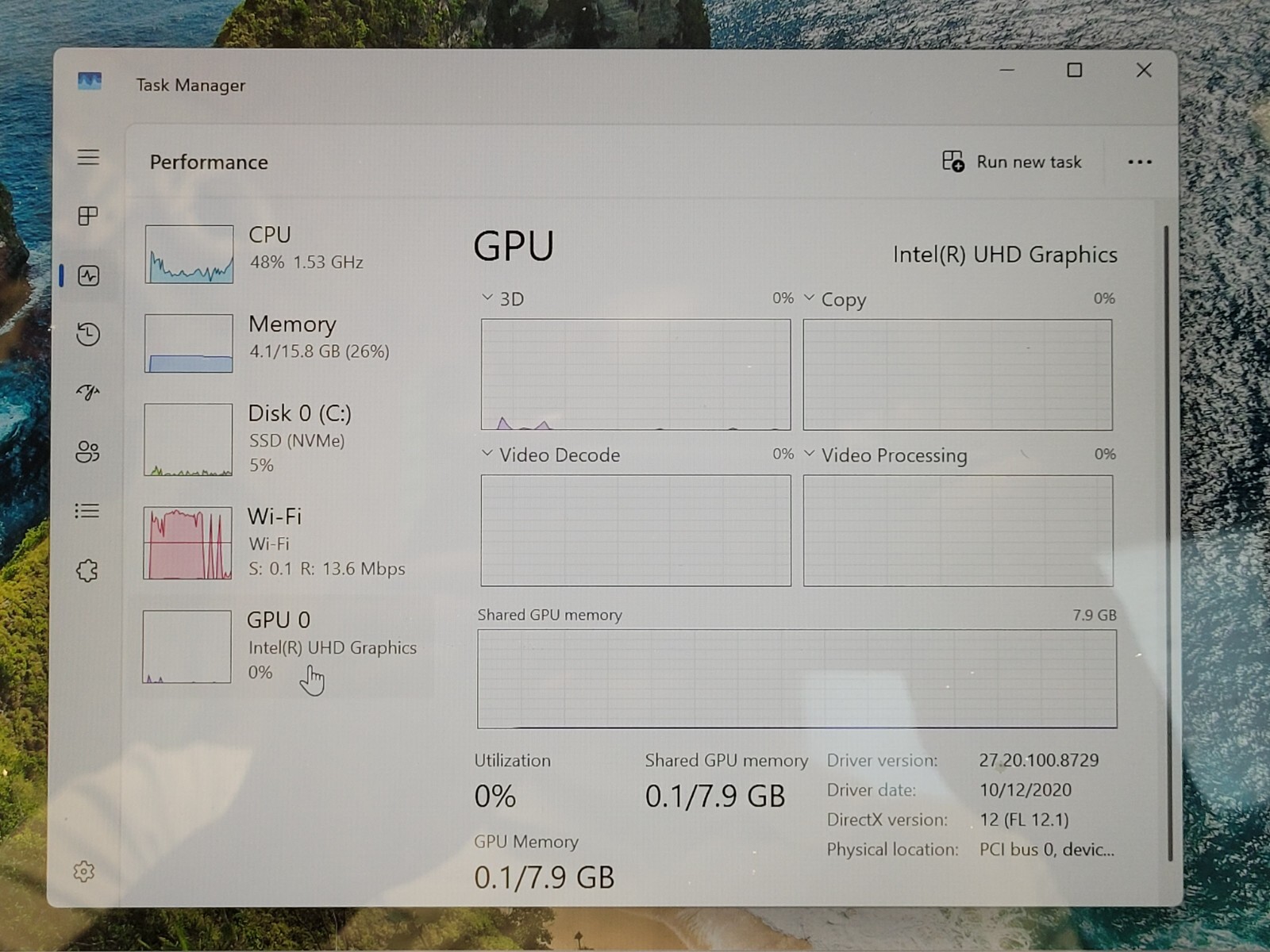Select the Performance page icon

click(88, 275)
